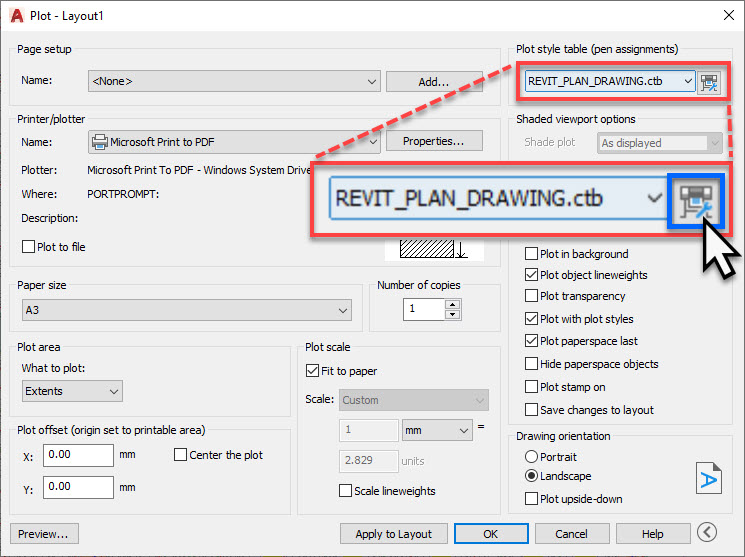Image resolution: width=745 pixels, height=557 pixels.
Task: Check Plot upside-down option
Action: pos(531,499)
